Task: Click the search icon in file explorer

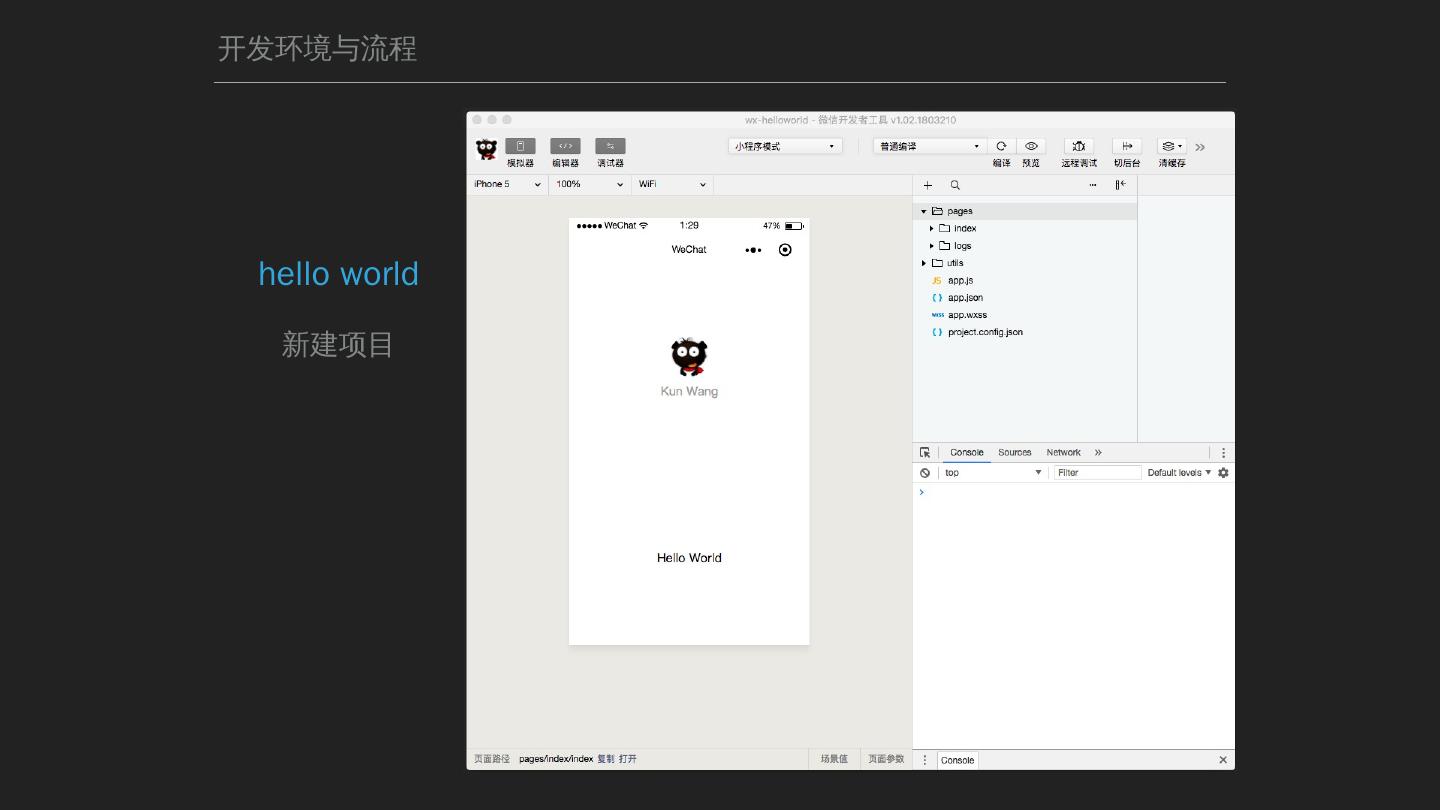Action: 955,185
